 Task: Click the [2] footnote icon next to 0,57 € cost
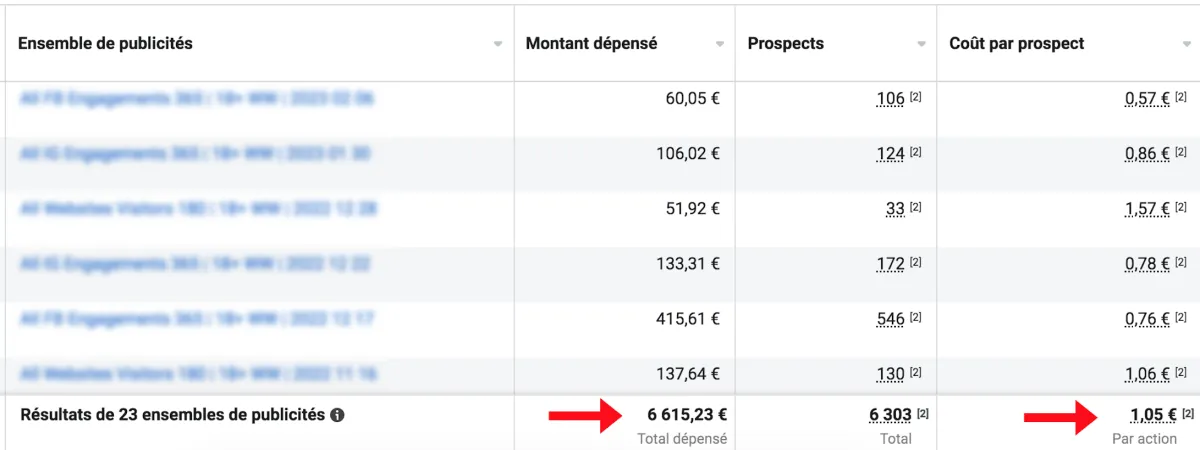1181,98
